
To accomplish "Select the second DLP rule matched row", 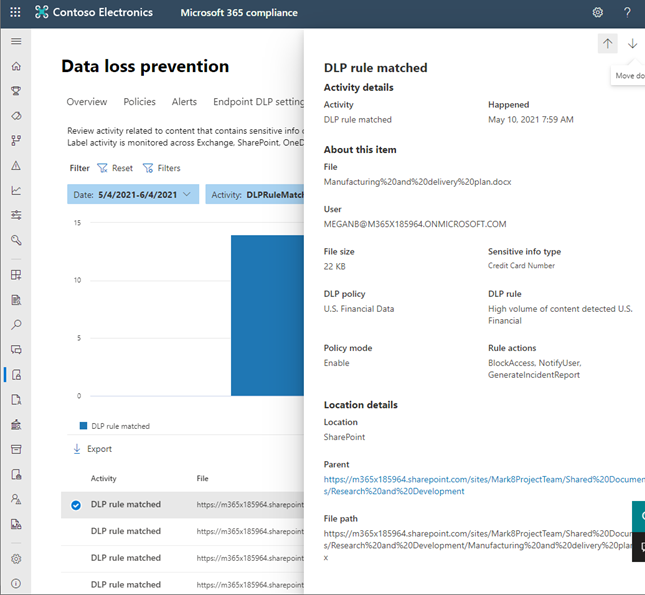I will point(183,531).
